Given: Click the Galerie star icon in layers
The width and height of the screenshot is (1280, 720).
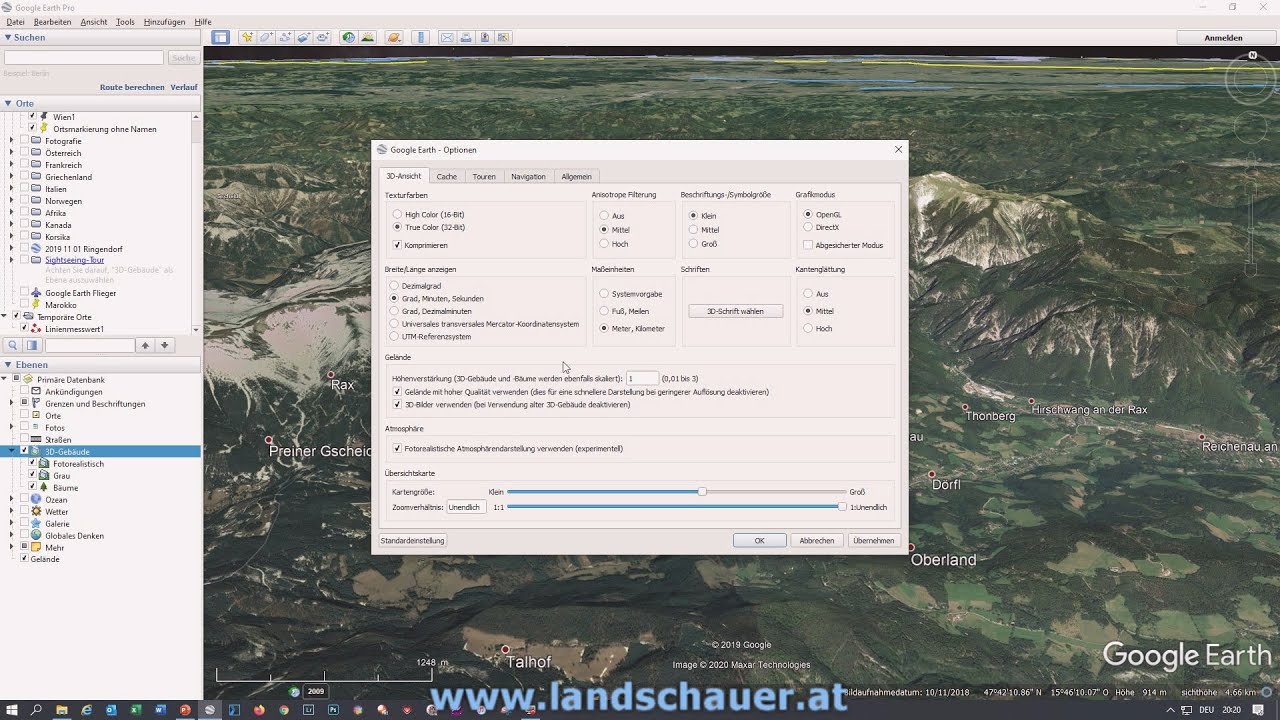Looking at the screenshot, I should (x=36, y=524).
